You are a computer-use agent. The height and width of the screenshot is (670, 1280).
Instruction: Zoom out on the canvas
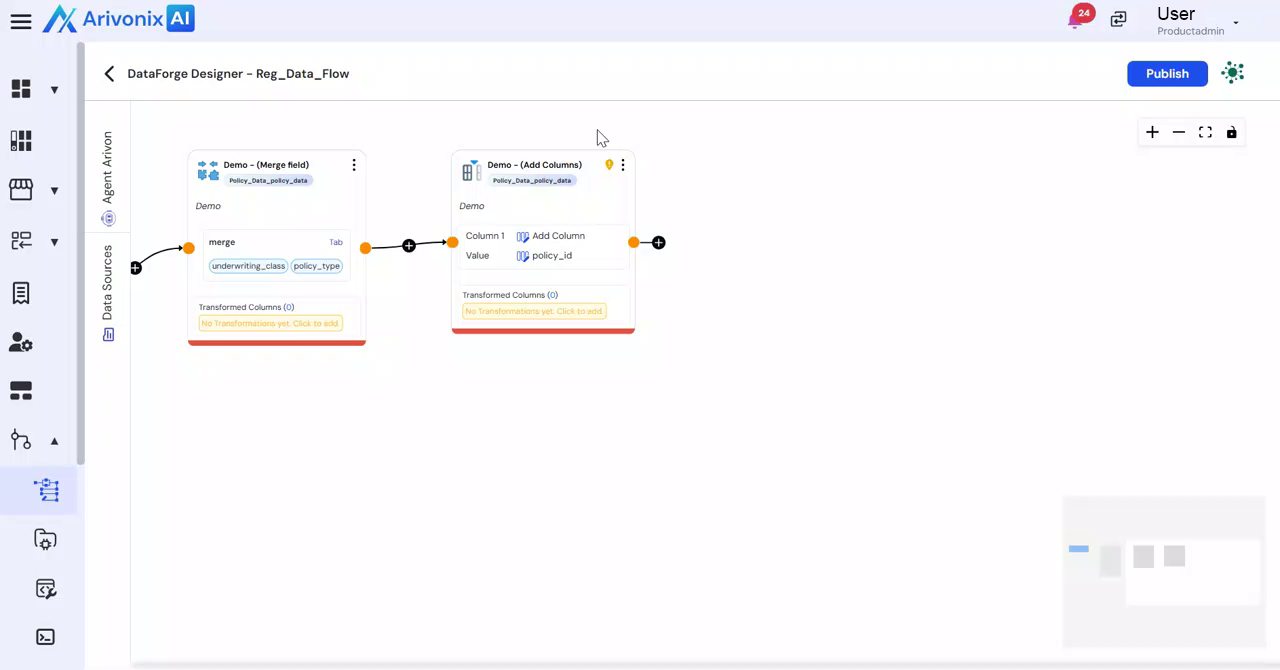pos(1179,132)
